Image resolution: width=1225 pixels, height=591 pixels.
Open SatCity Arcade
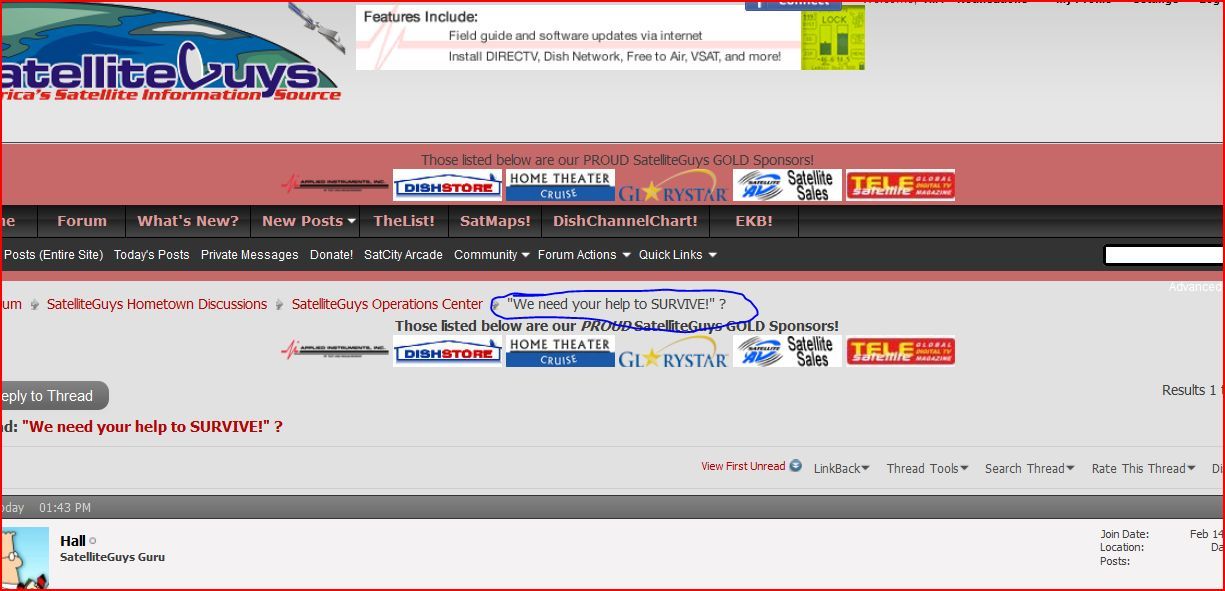tap(403, 255)
